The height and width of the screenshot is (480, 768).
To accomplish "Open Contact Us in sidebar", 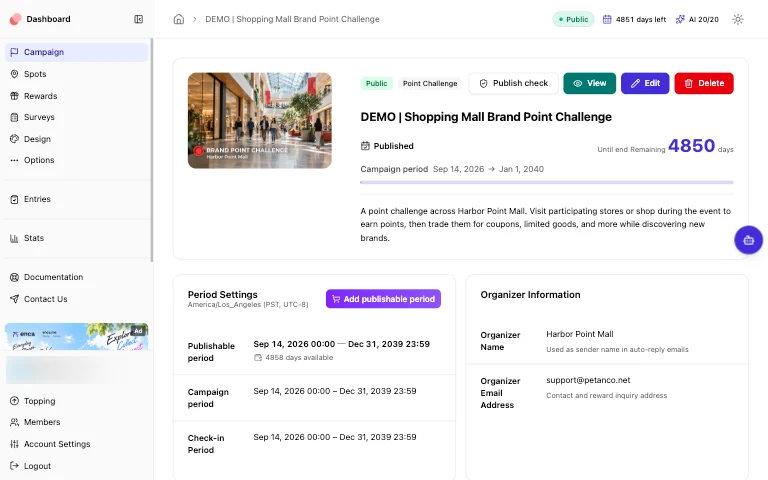I will tap(76, 299).
